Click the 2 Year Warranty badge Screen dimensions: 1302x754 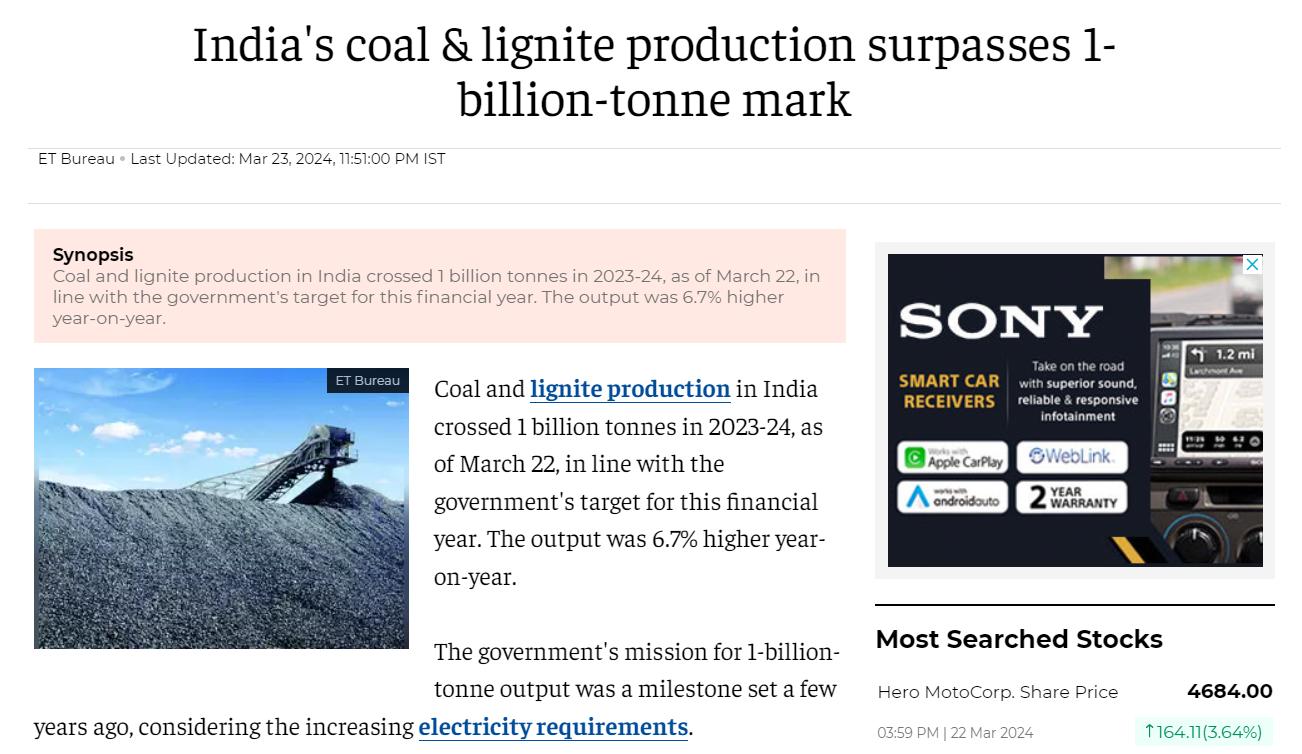coord(1071,497)
